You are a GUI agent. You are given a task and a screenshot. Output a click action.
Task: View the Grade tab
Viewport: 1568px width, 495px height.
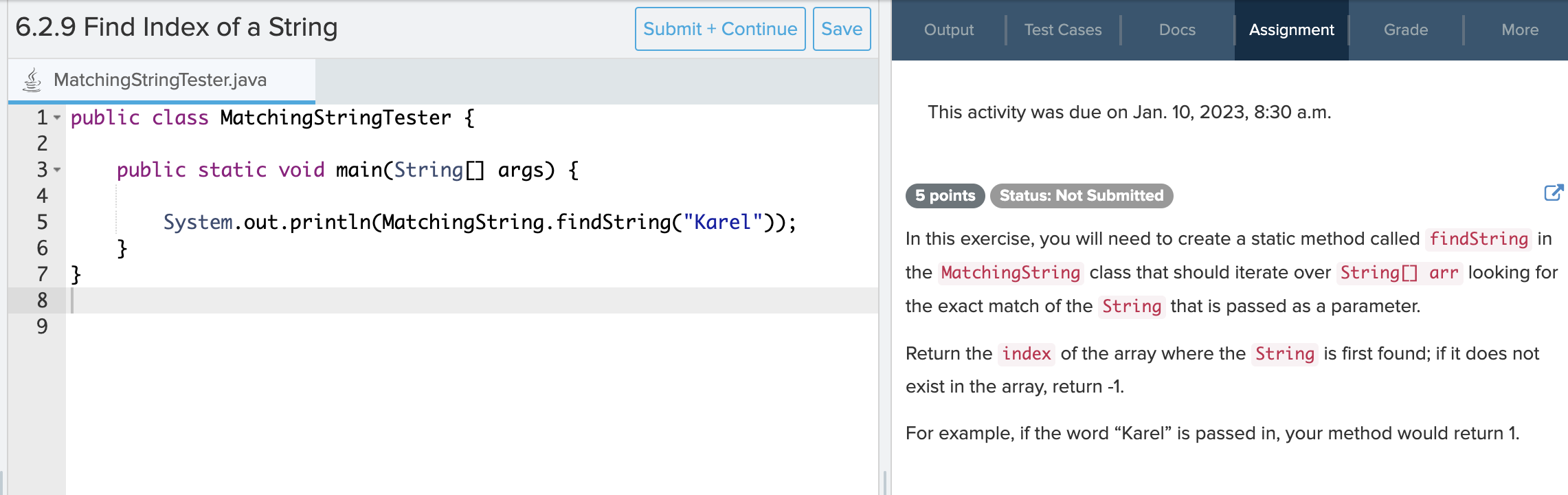point(1406,30)
